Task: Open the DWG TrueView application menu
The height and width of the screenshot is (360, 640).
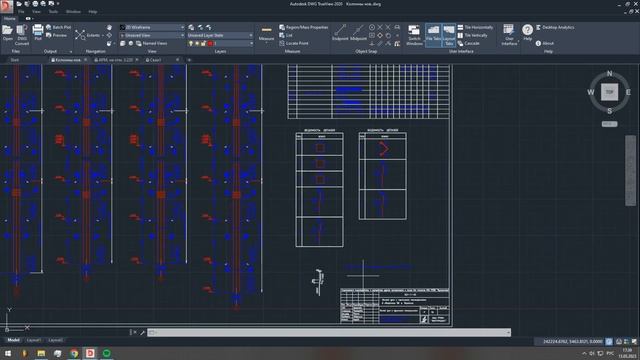Action: click(7, 6)
